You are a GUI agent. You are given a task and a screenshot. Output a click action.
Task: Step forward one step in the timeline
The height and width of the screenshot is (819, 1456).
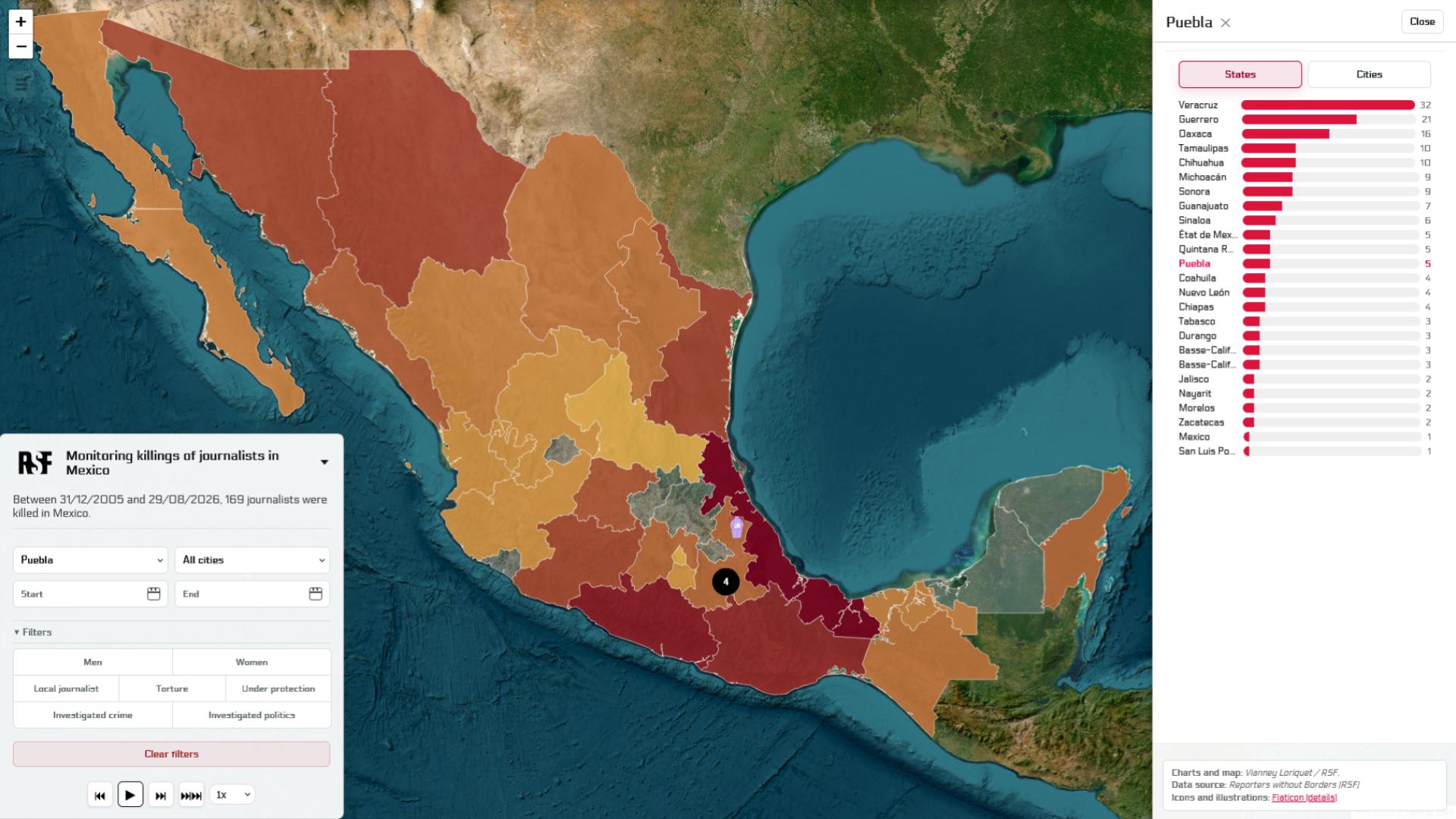[x=161, y=795]
